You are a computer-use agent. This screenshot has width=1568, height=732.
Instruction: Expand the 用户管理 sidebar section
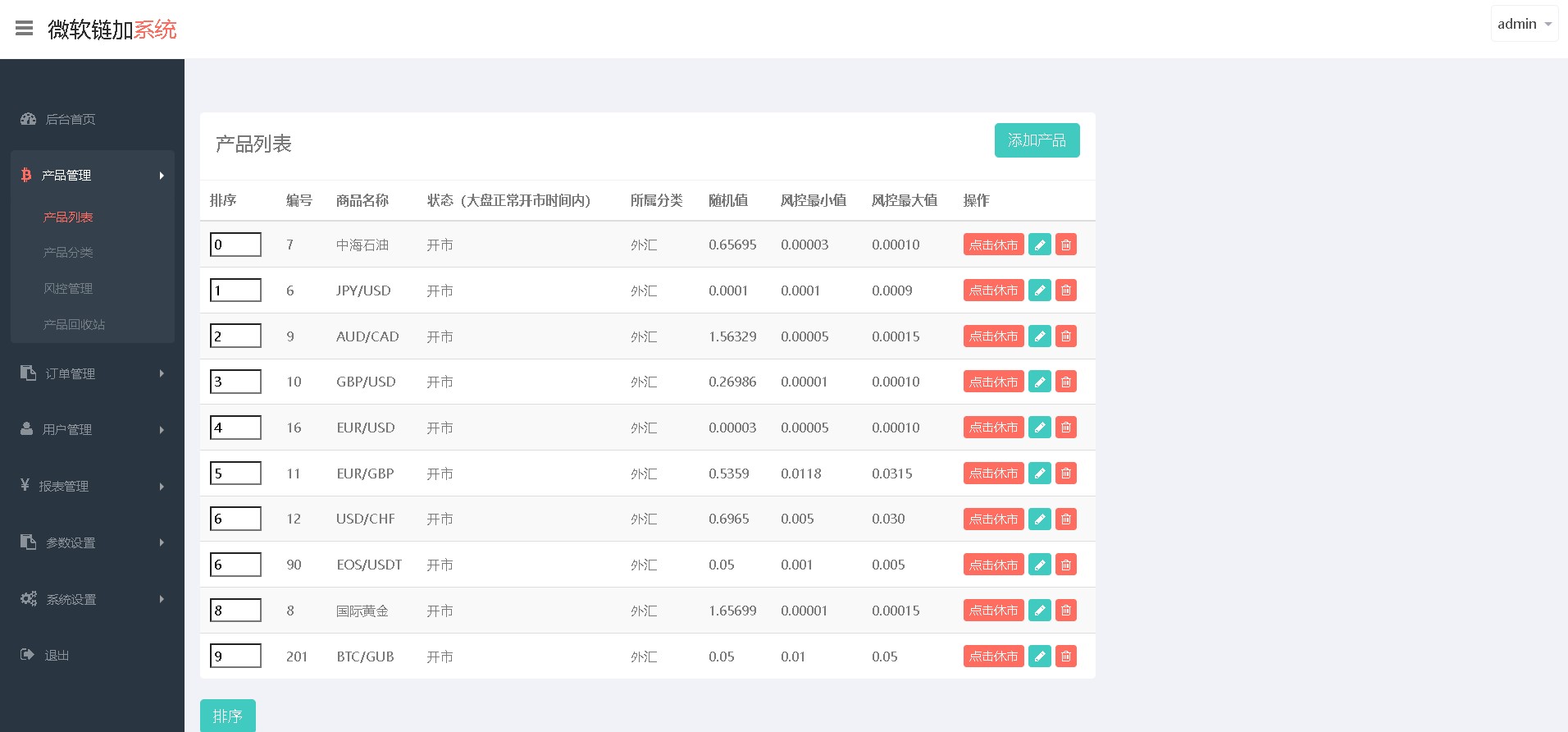point(92,429)
